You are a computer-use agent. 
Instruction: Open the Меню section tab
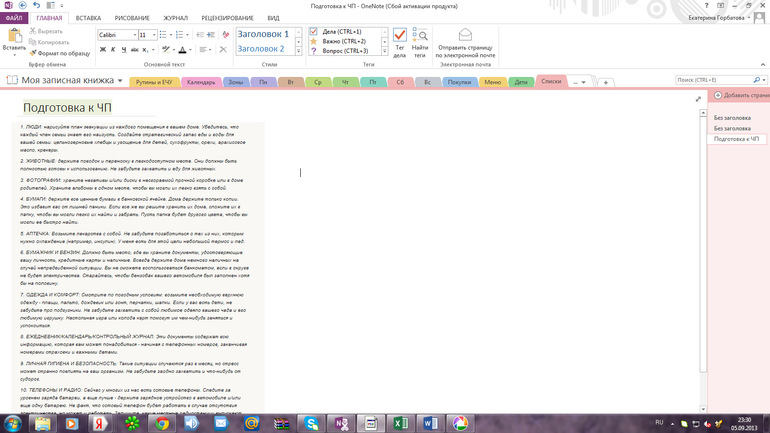493,82
